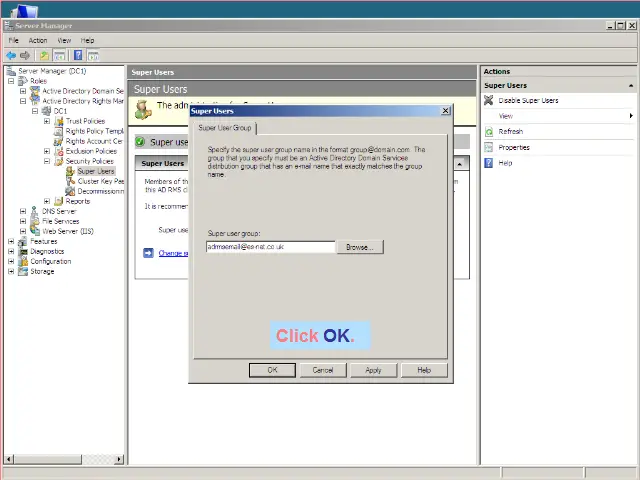Collapse the Roles tree node
This screenshot has height=480, width=640.
(11, 81)
